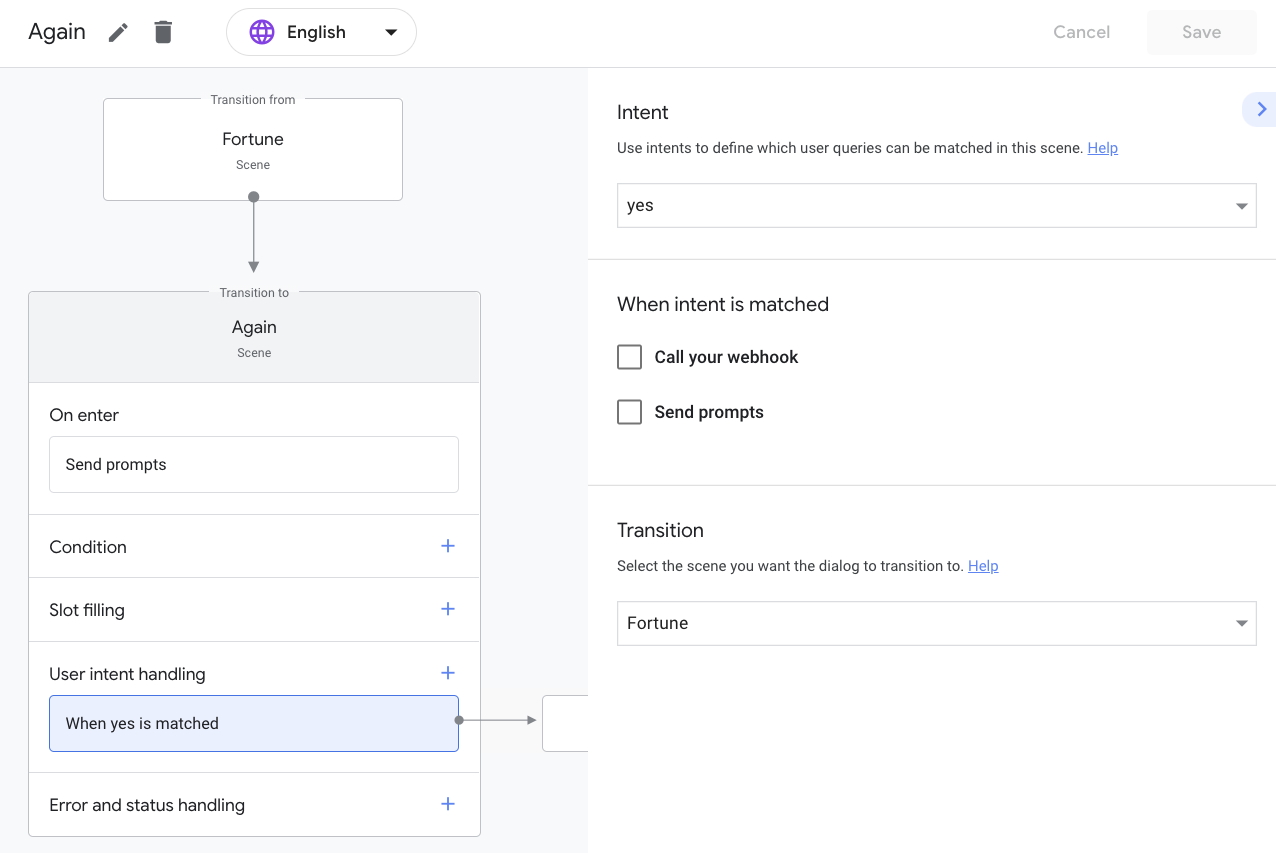Screen dimensions: 1276x853
Task: Click the pencil icon to rename scene
Action: (x=118, y=32)
